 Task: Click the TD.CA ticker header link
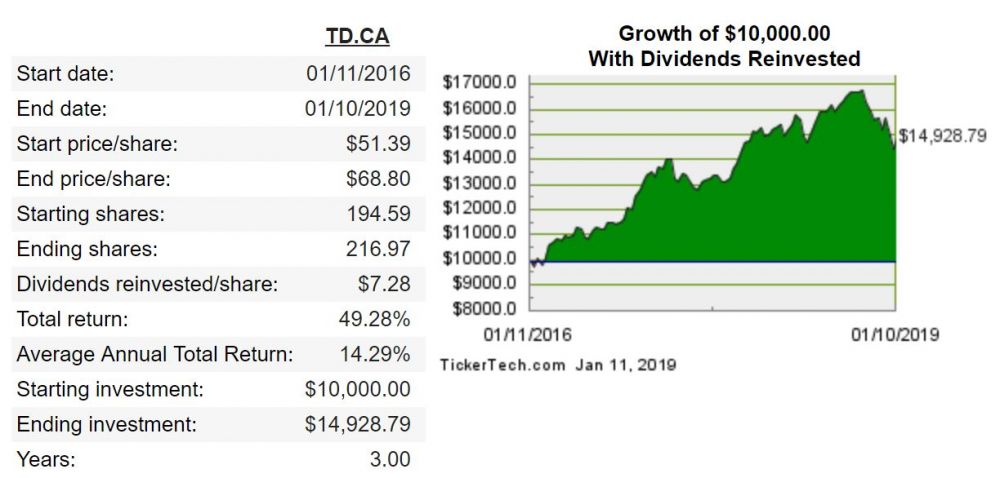click(357, 37)
